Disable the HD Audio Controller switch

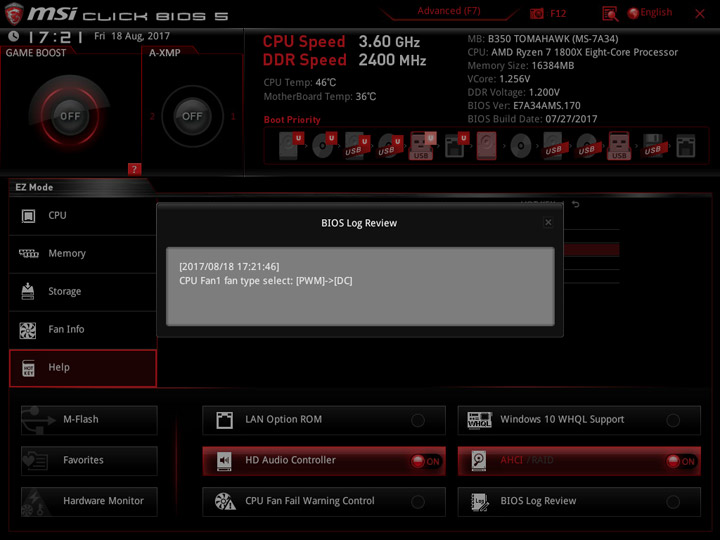(x=425, y=461)
